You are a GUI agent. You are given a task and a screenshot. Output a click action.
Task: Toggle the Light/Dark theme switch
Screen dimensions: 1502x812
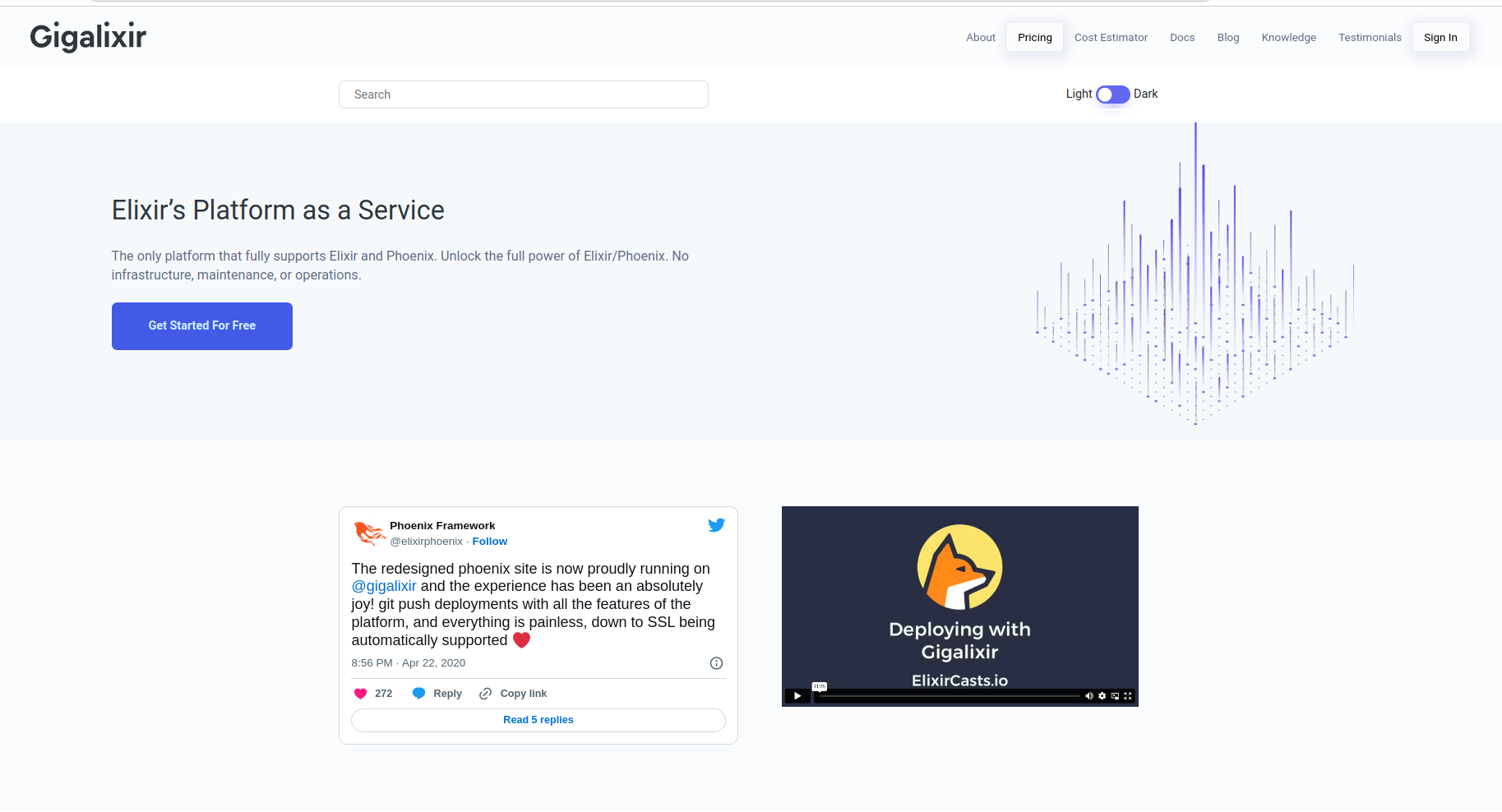[x=1112, y=95]
